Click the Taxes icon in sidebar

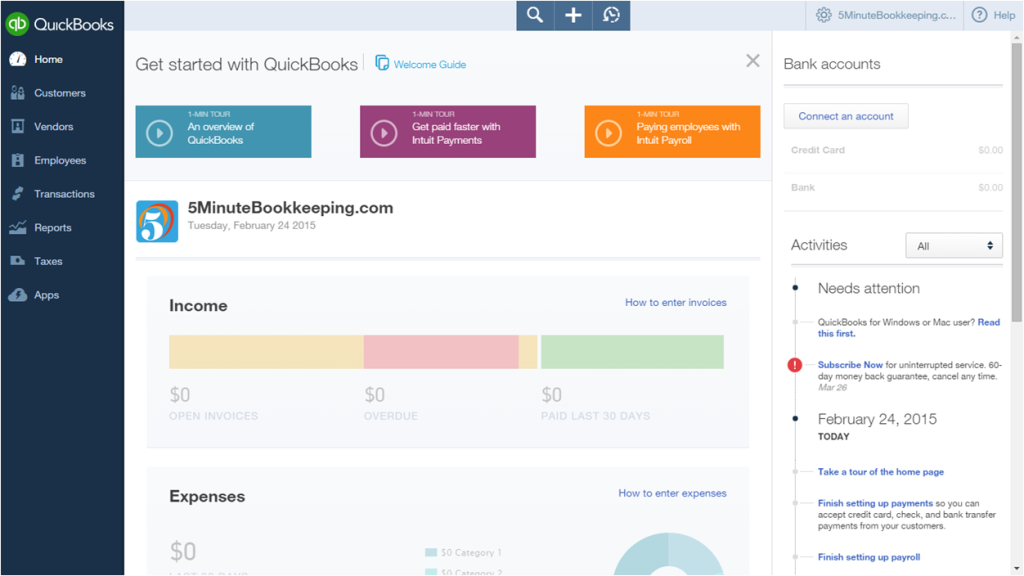coord(18,261)
